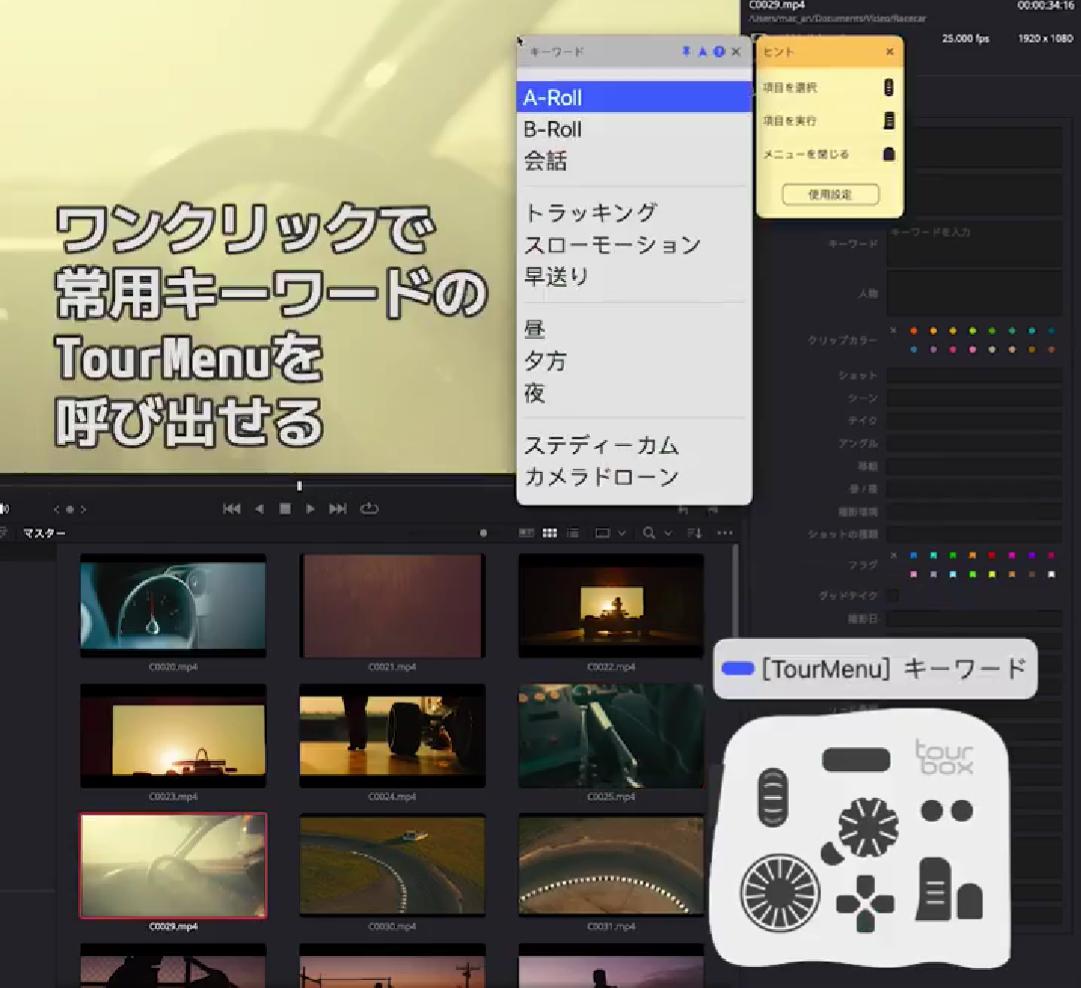Enable the グッドテイク checkbox
The height and width of the screenshot is (988, 1081).
coord(893,595)
